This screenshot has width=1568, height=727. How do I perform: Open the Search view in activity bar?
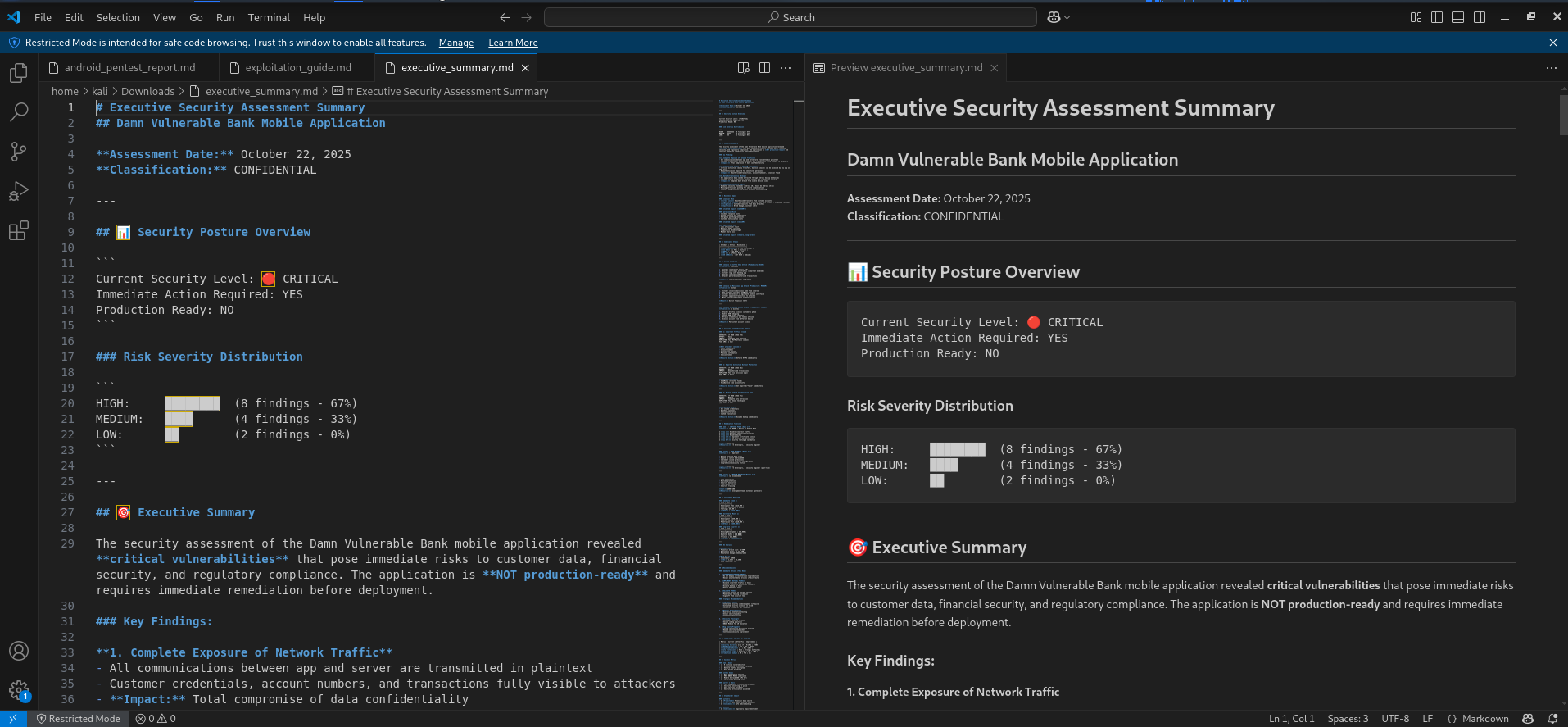click(x=18, y=112)
